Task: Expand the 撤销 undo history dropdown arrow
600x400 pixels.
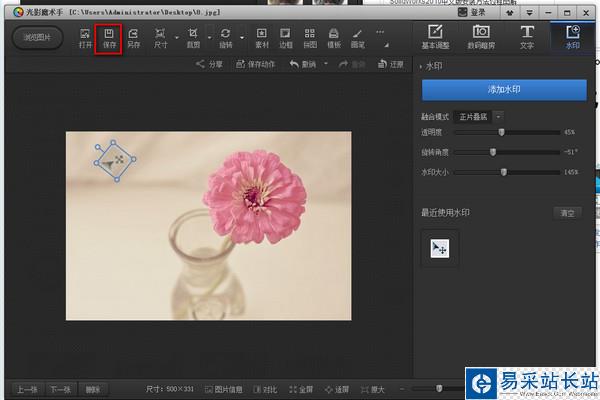Action: (x=326, y=64)
